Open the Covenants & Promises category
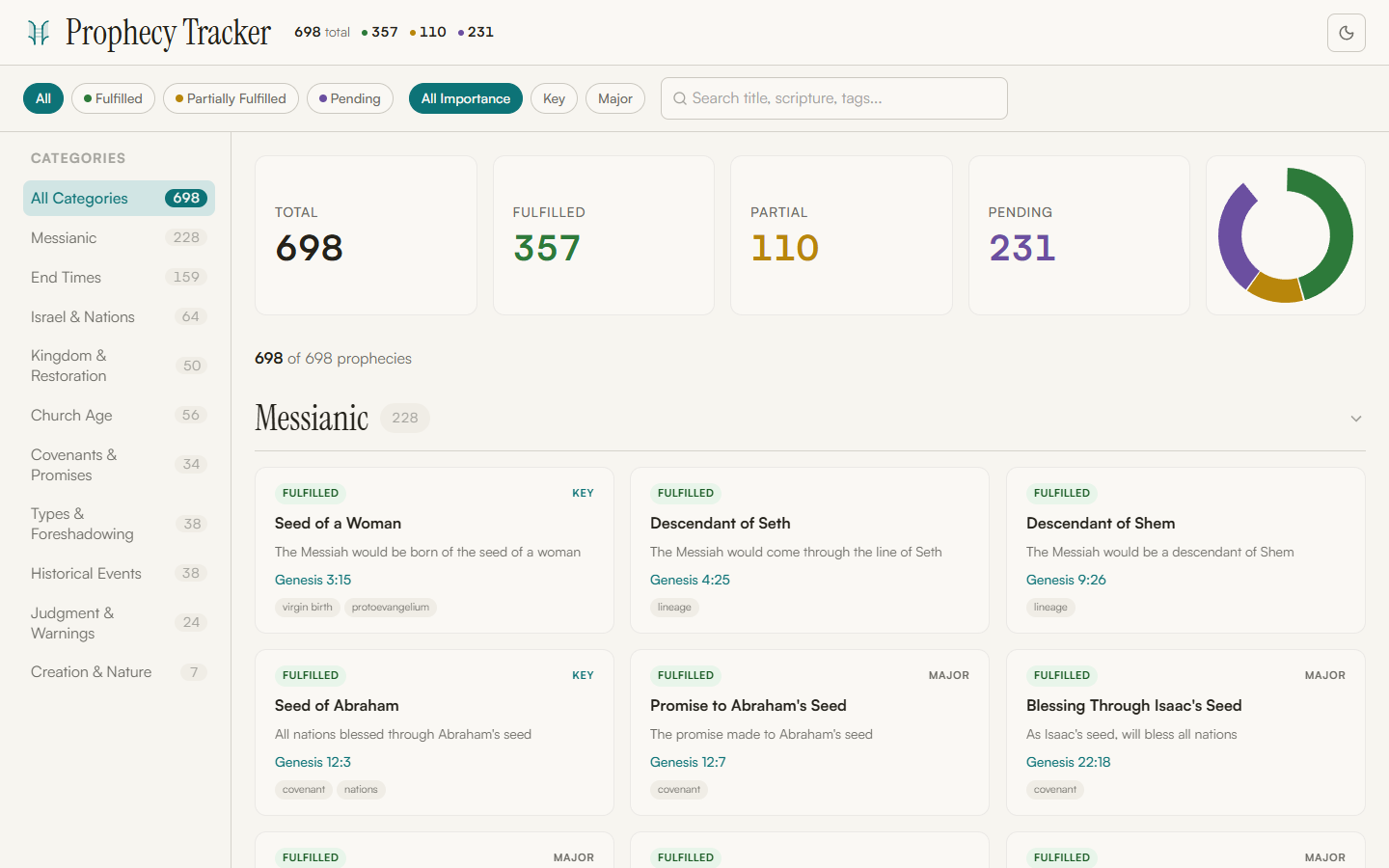This screenshot has width=1389, height=868. click(x=73, y=464)
